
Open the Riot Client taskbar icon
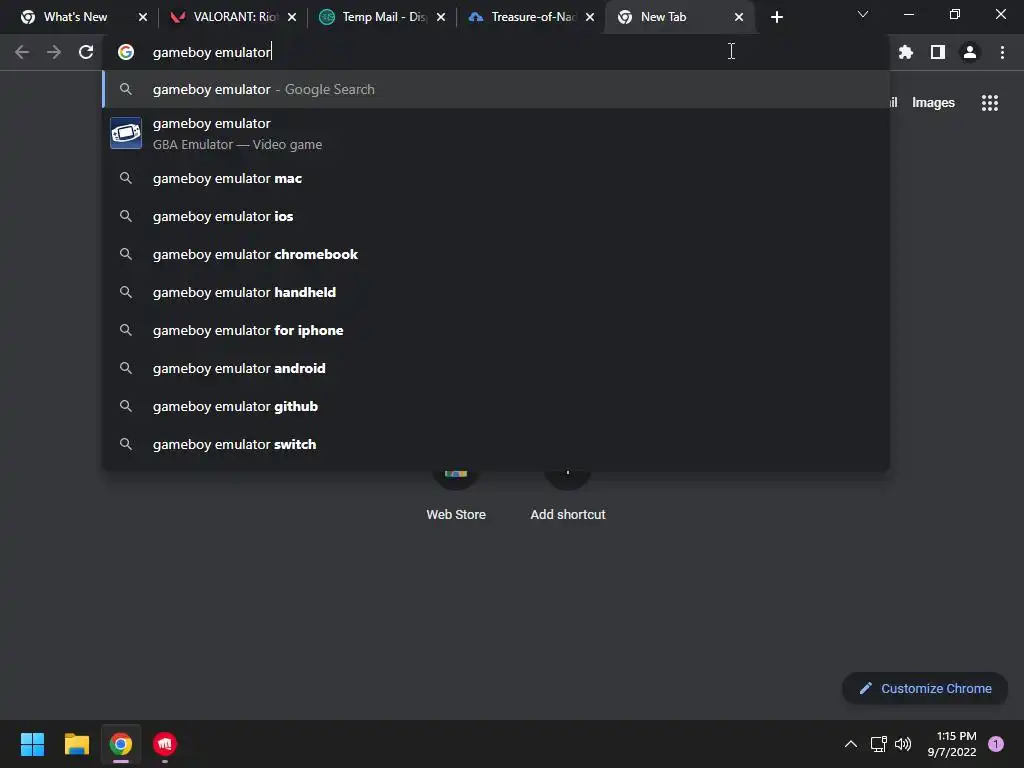coord(165,744)
